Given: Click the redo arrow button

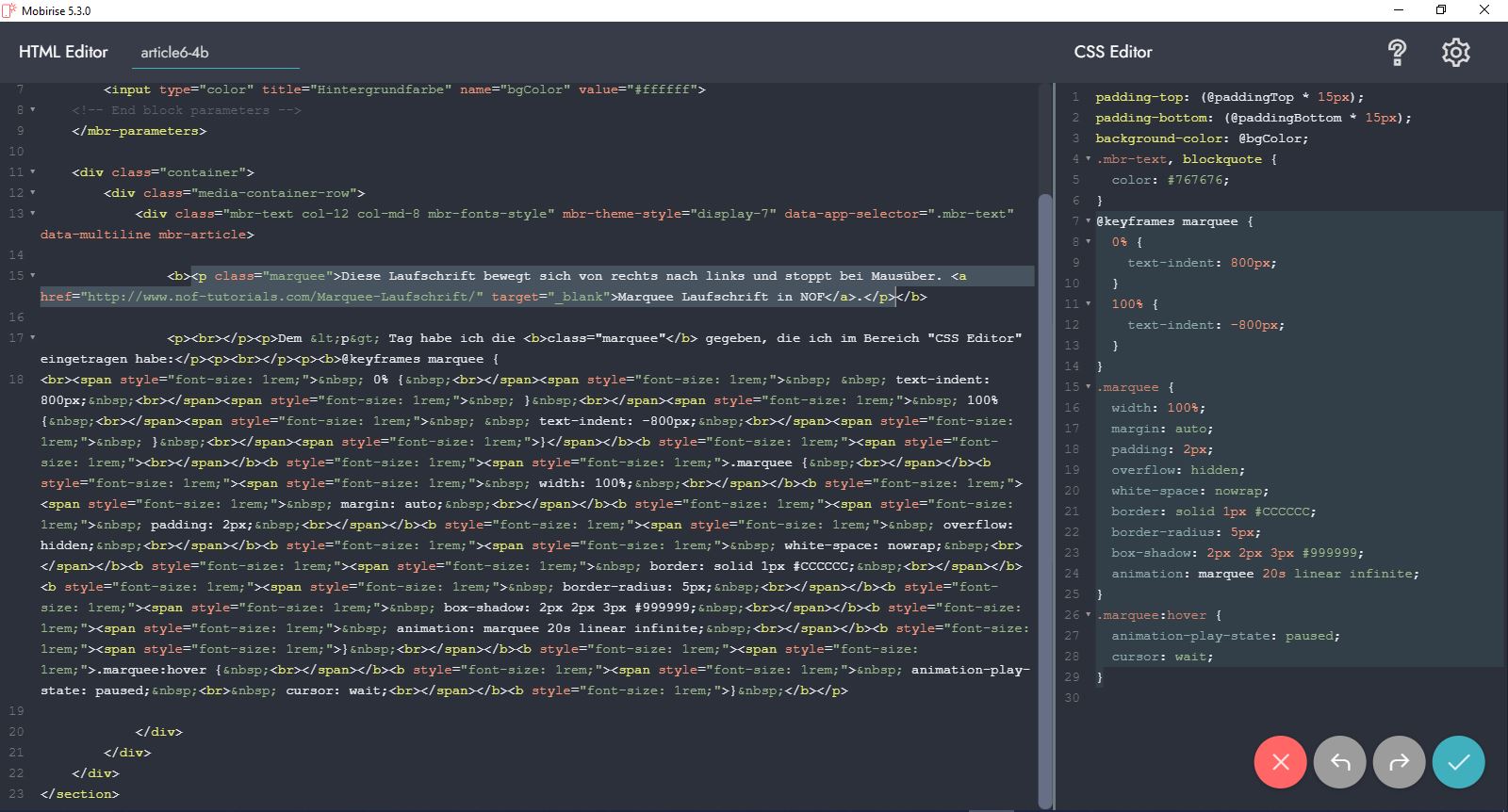Looking at the screenshot, I should (x=1399, y=762).
